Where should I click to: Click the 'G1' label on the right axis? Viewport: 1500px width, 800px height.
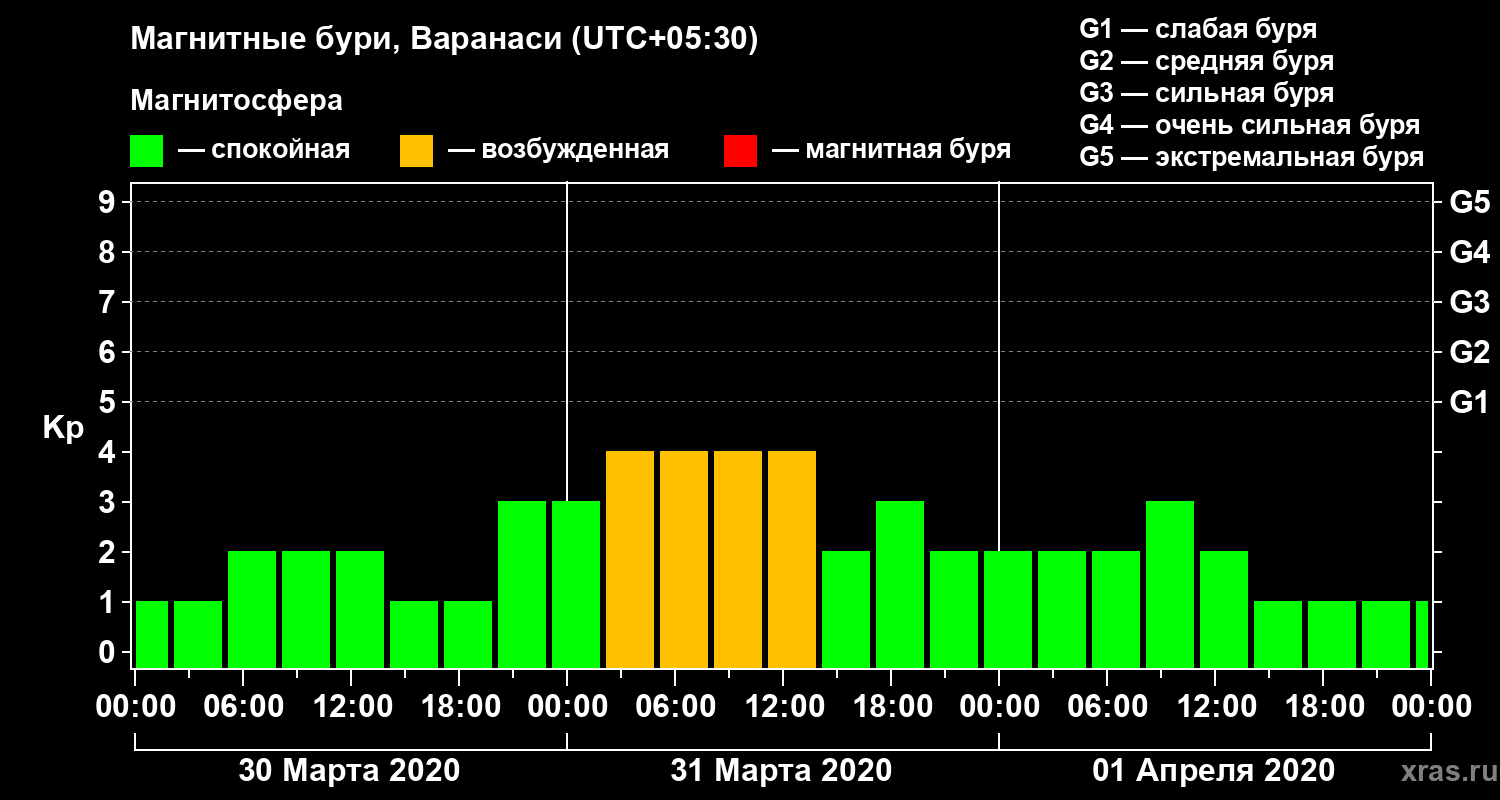[x=1469, y=402]
